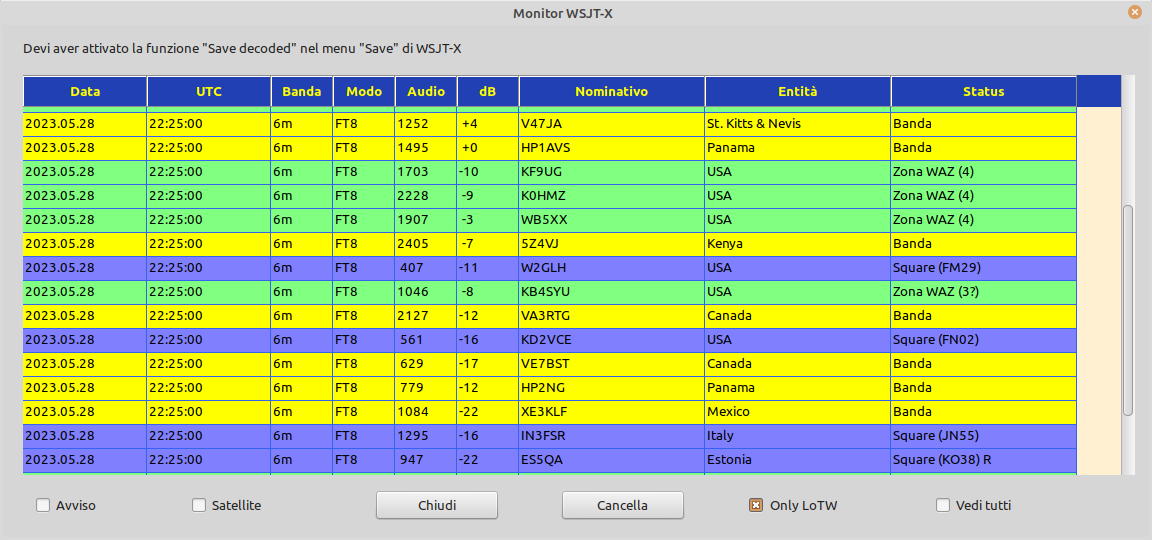Sort by the UTC column header
This screenshot has width=1152, height=540.
click(x=209, y=92)
